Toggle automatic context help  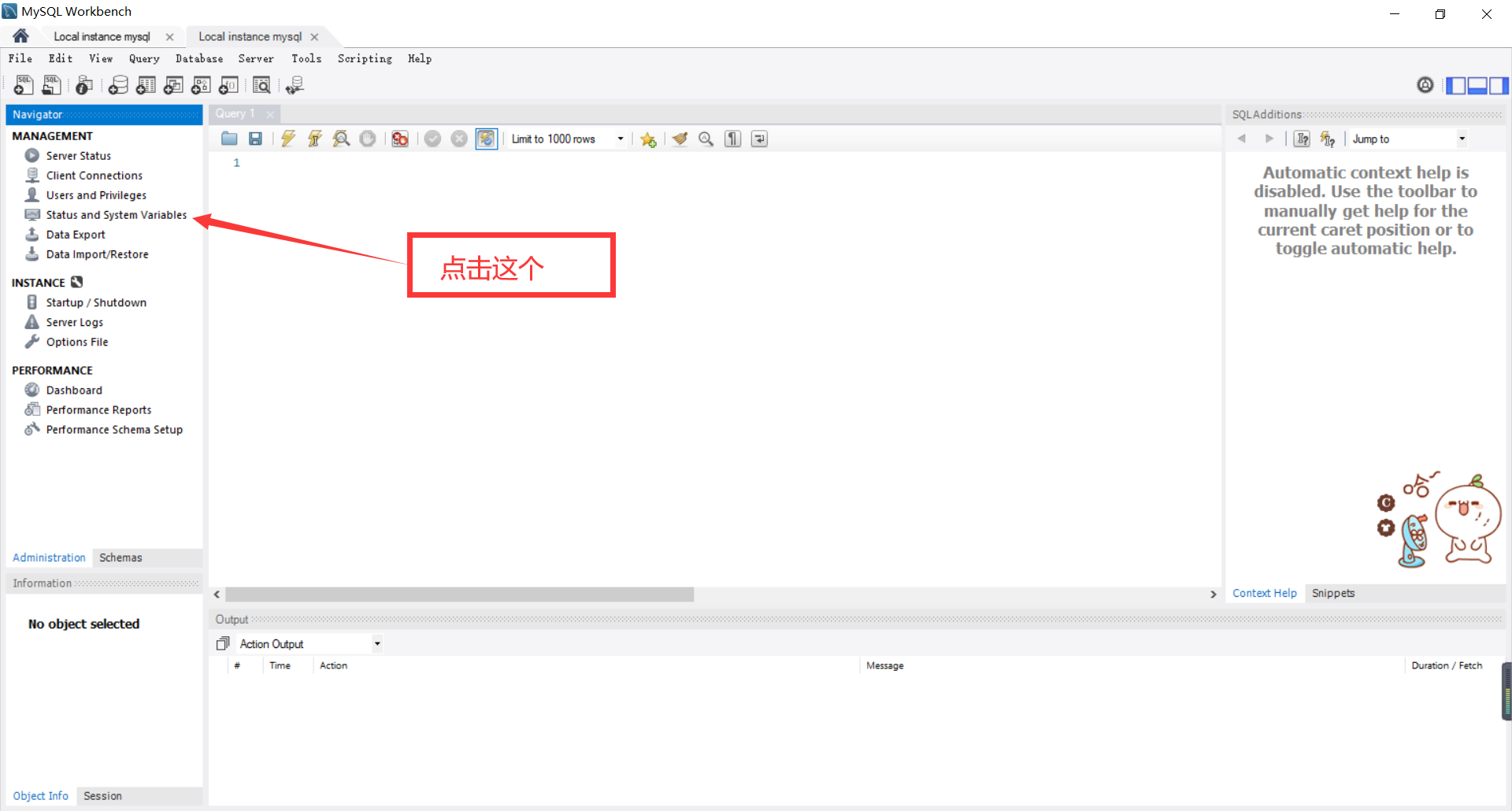[1328, 139]
